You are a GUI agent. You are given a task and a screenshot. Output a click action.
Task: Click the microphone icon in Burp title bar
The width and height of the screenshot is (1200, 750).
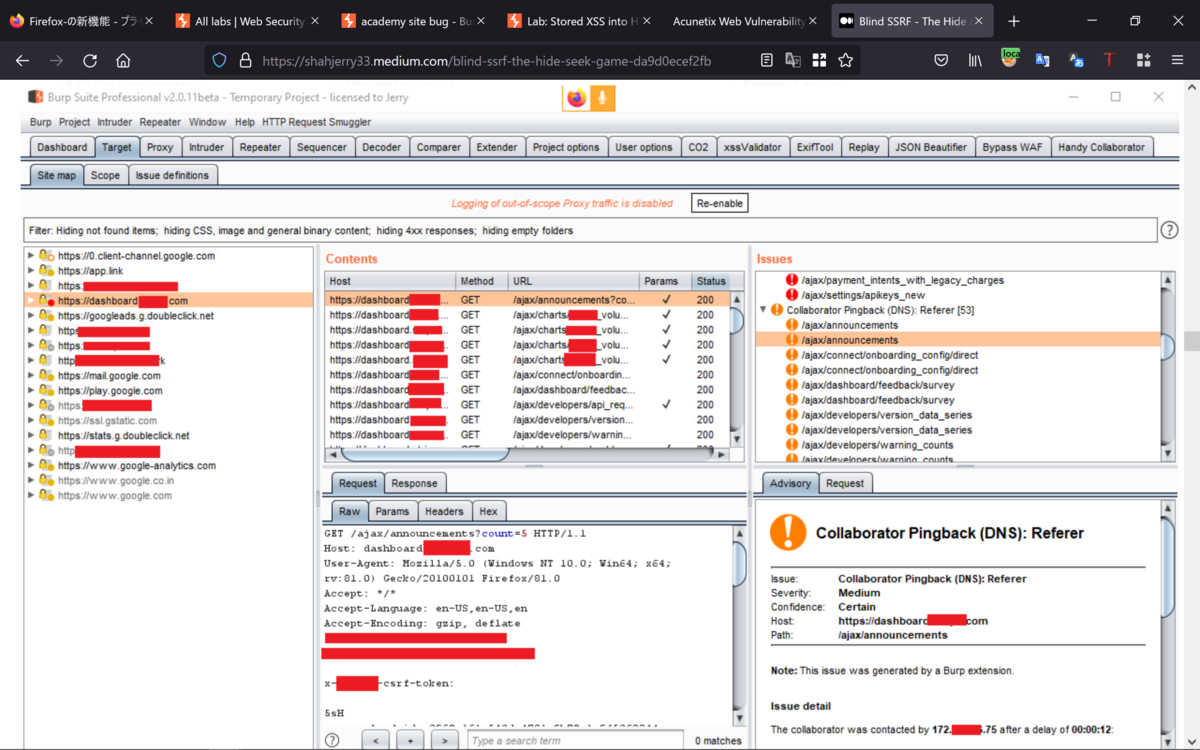[x=602, y=97]
